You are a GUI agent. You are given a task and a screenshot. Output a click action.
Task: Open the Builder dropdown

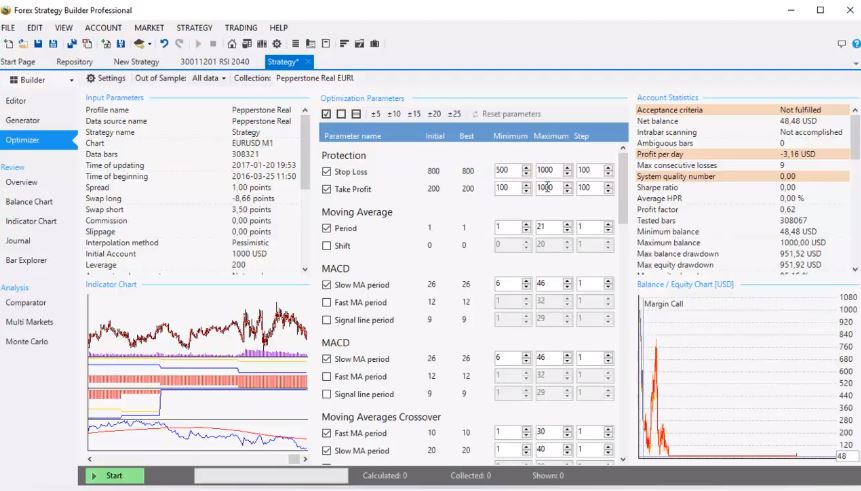click(x=41, y=80)
